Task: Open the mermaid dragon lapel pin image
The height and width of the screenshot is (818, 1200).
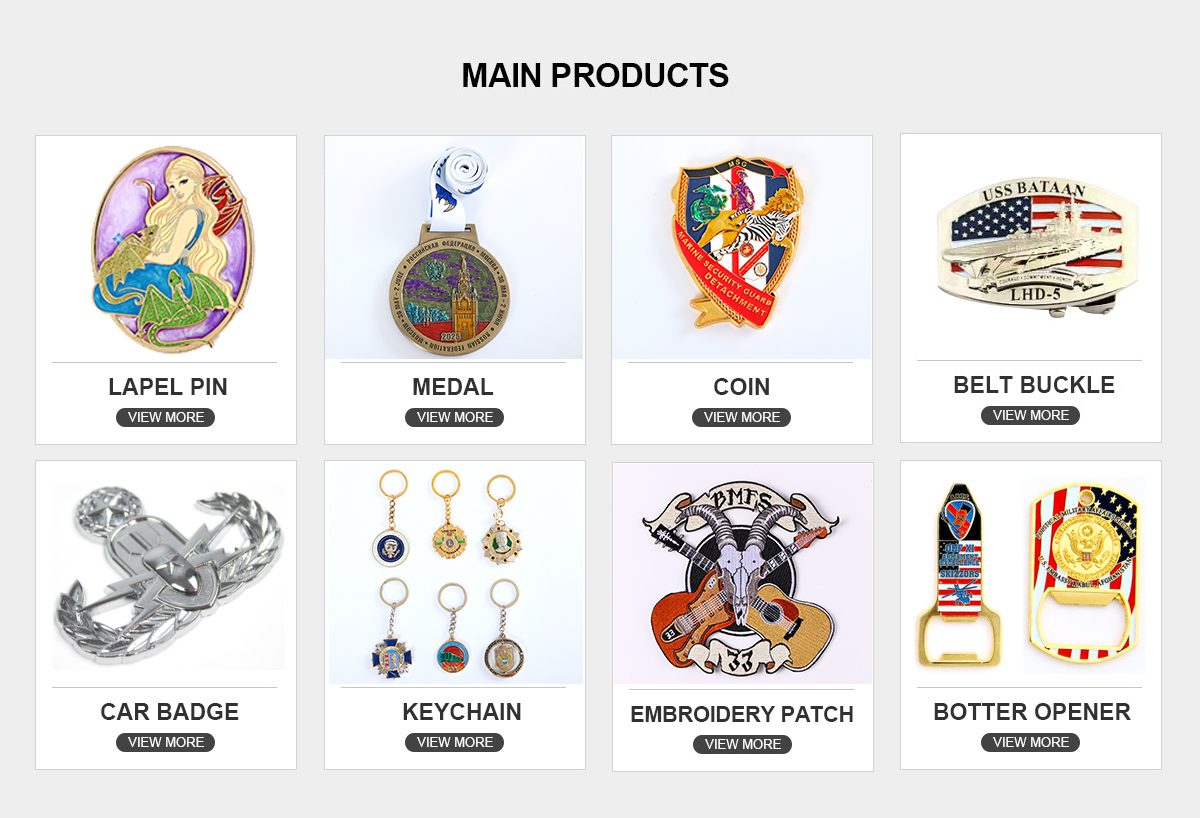Action: (167, 248)
